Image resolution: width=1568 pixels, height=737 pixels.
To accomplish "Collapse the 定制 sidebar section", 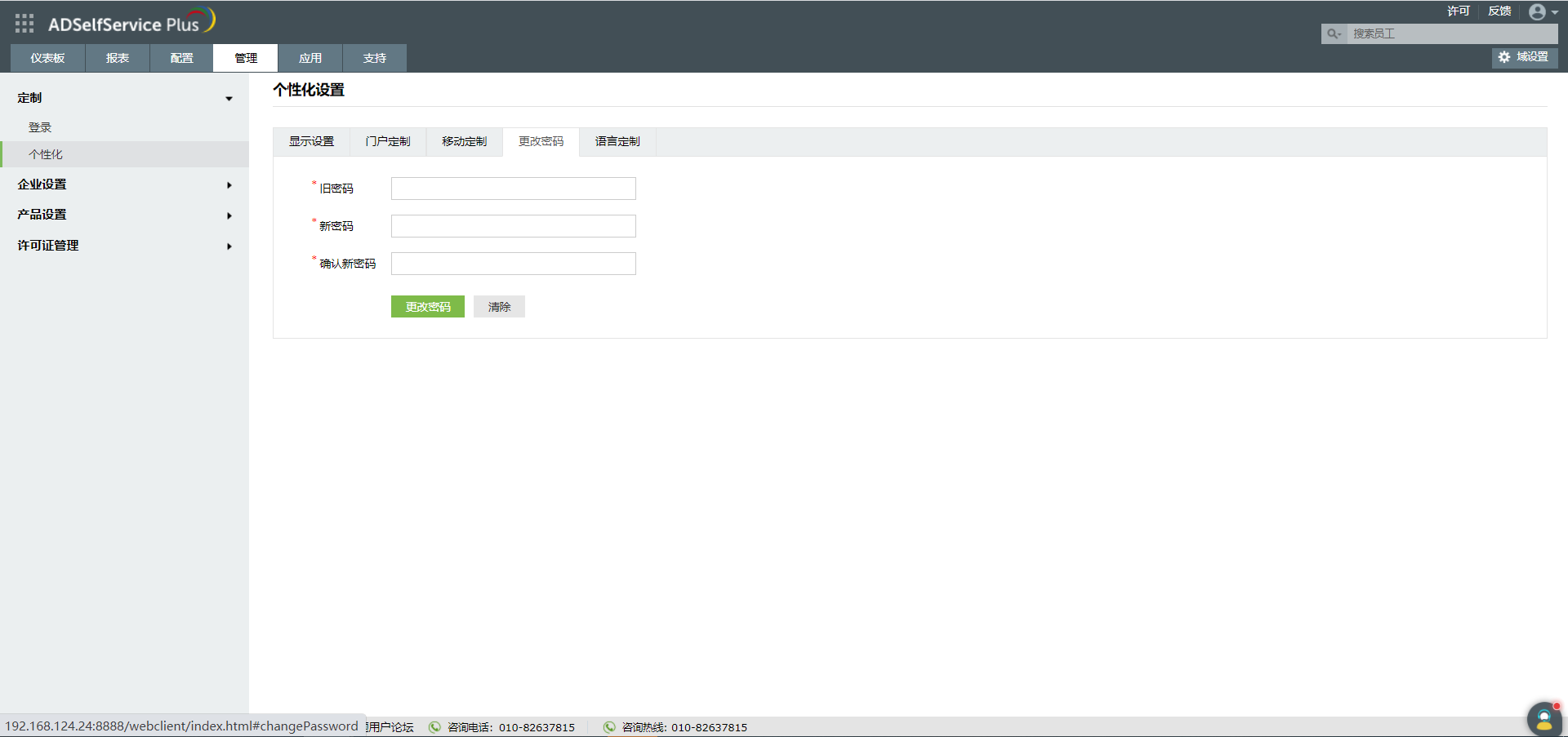I will (124, 98).
